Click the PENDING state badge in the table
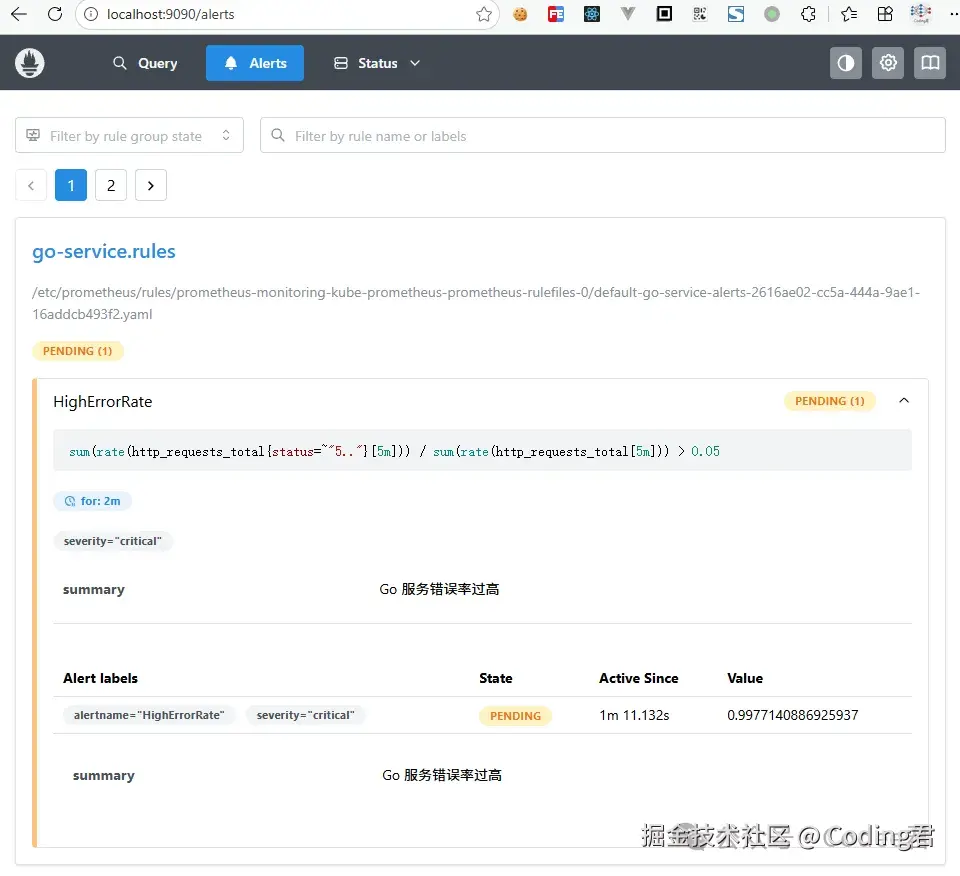Viewport: 960px width, 876px height. point(516,716)
